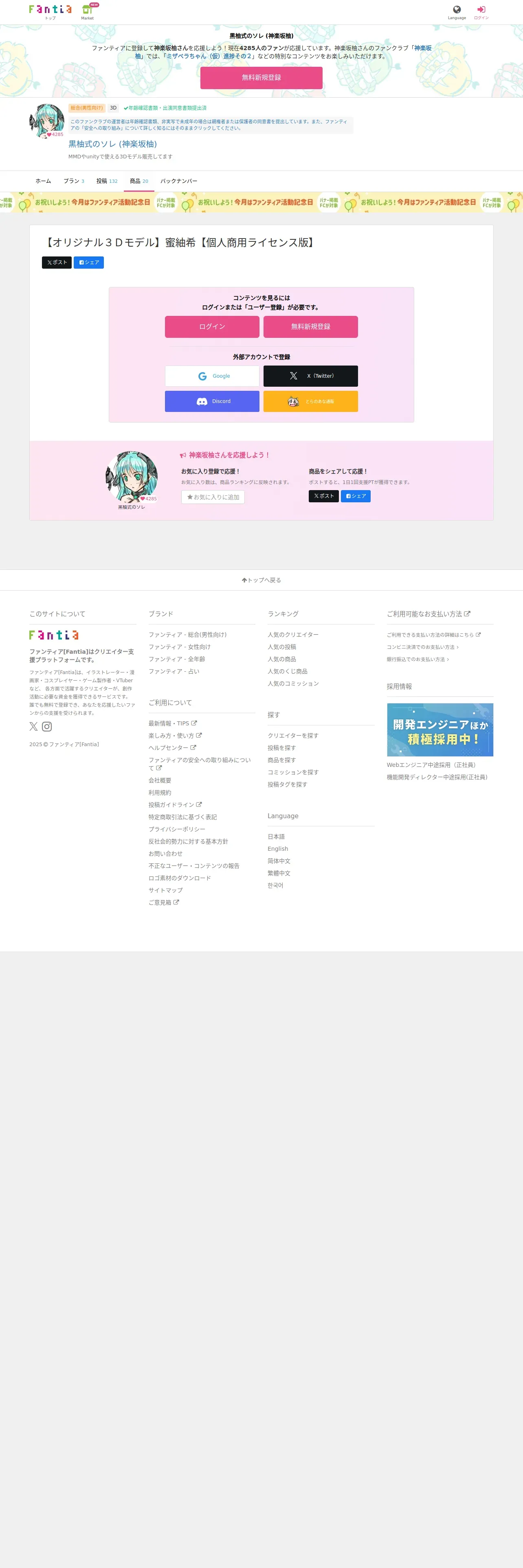The width and height of the screenshot is (523, 1568).
Task: Switch to the 商品 tab
Action: [x=139, y=182]
